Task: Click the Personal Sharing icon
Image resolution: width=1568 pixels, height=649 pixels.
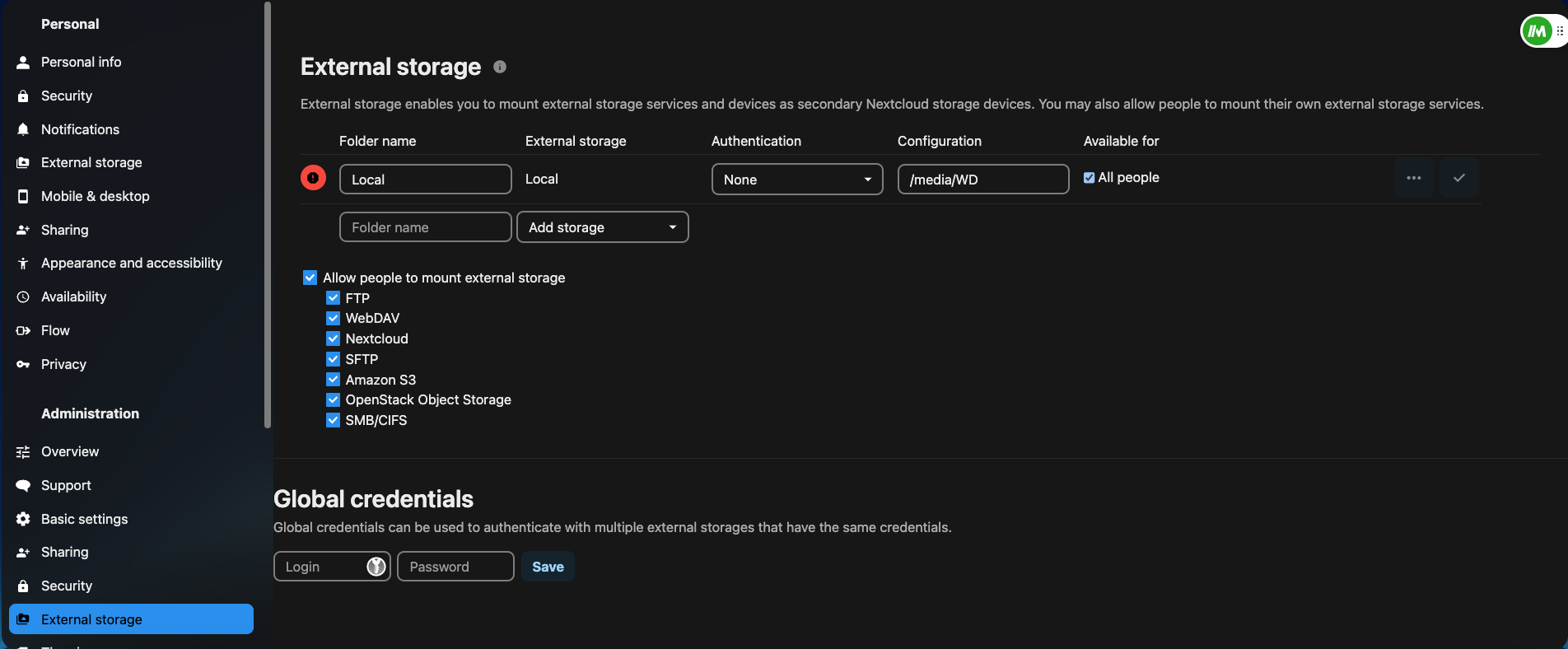Action: coord(23,231)
